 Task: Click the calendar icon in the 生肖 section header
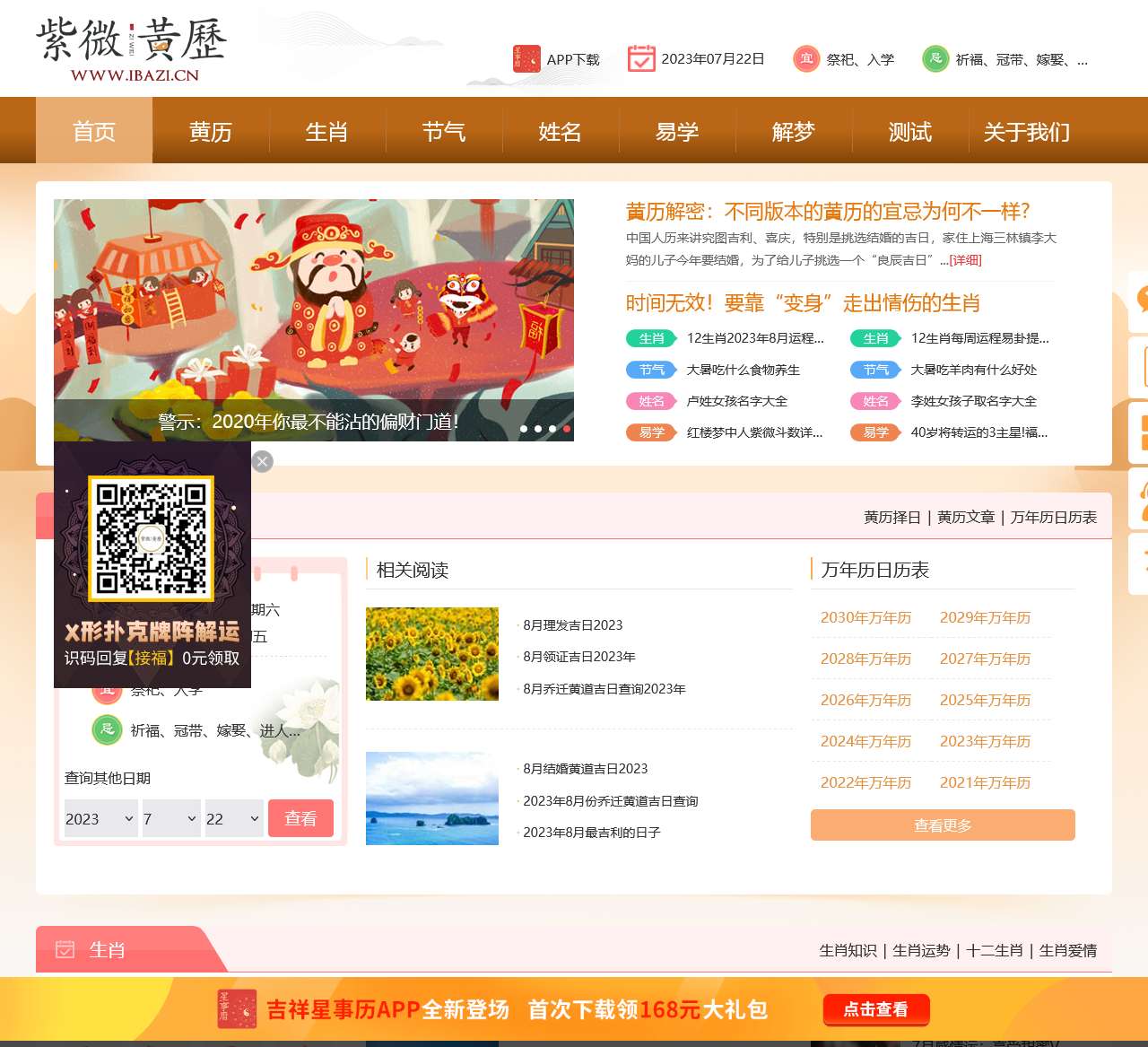click(x=65, y=949)
